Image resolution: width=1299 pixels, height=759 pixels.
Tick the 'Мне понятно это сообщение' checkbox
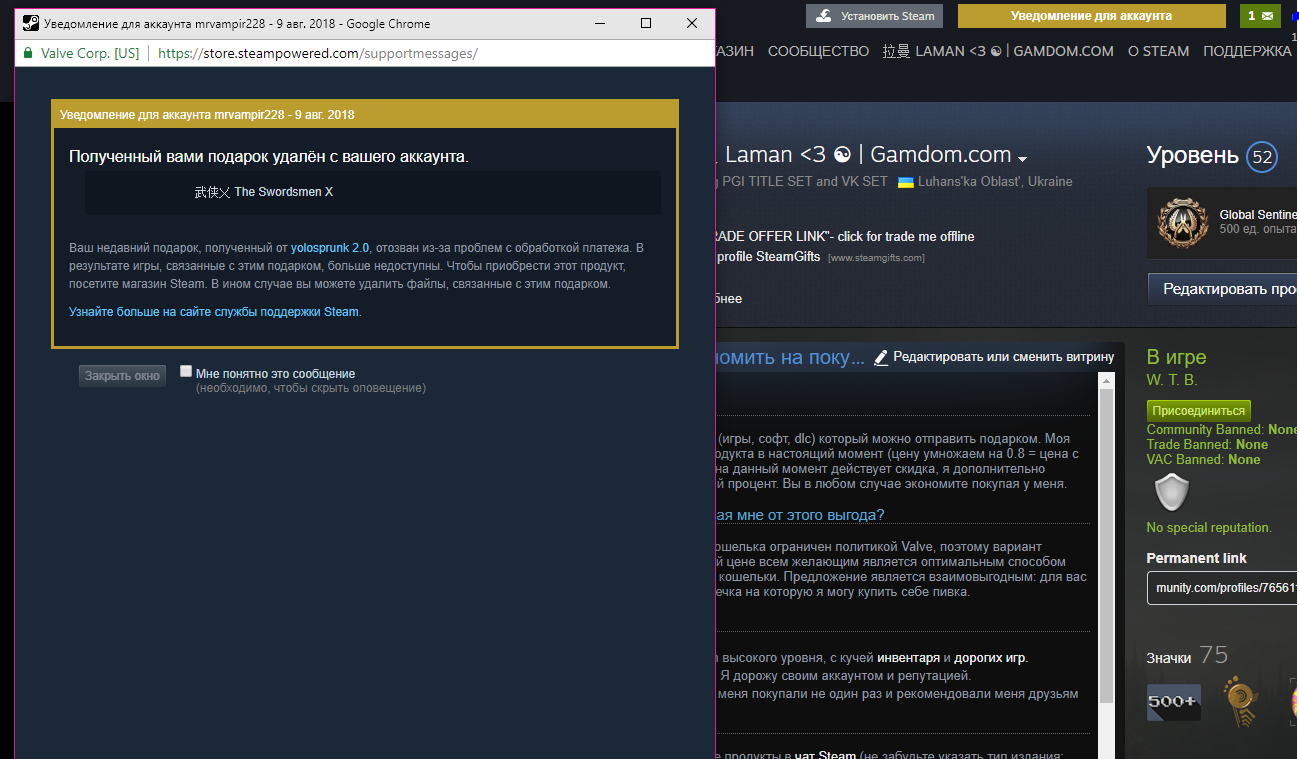186,371
